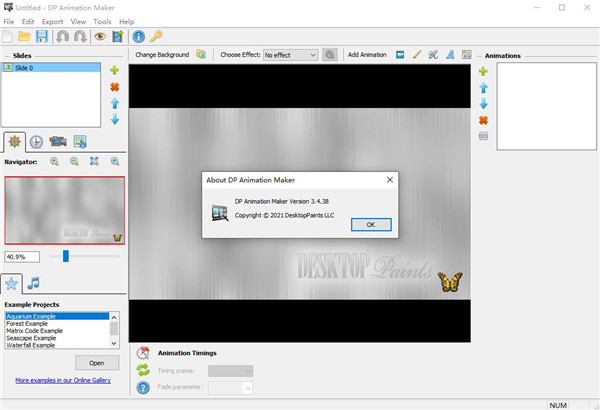
Task: Delete animation with orange X in Animations panel
Action: (483, 120)
